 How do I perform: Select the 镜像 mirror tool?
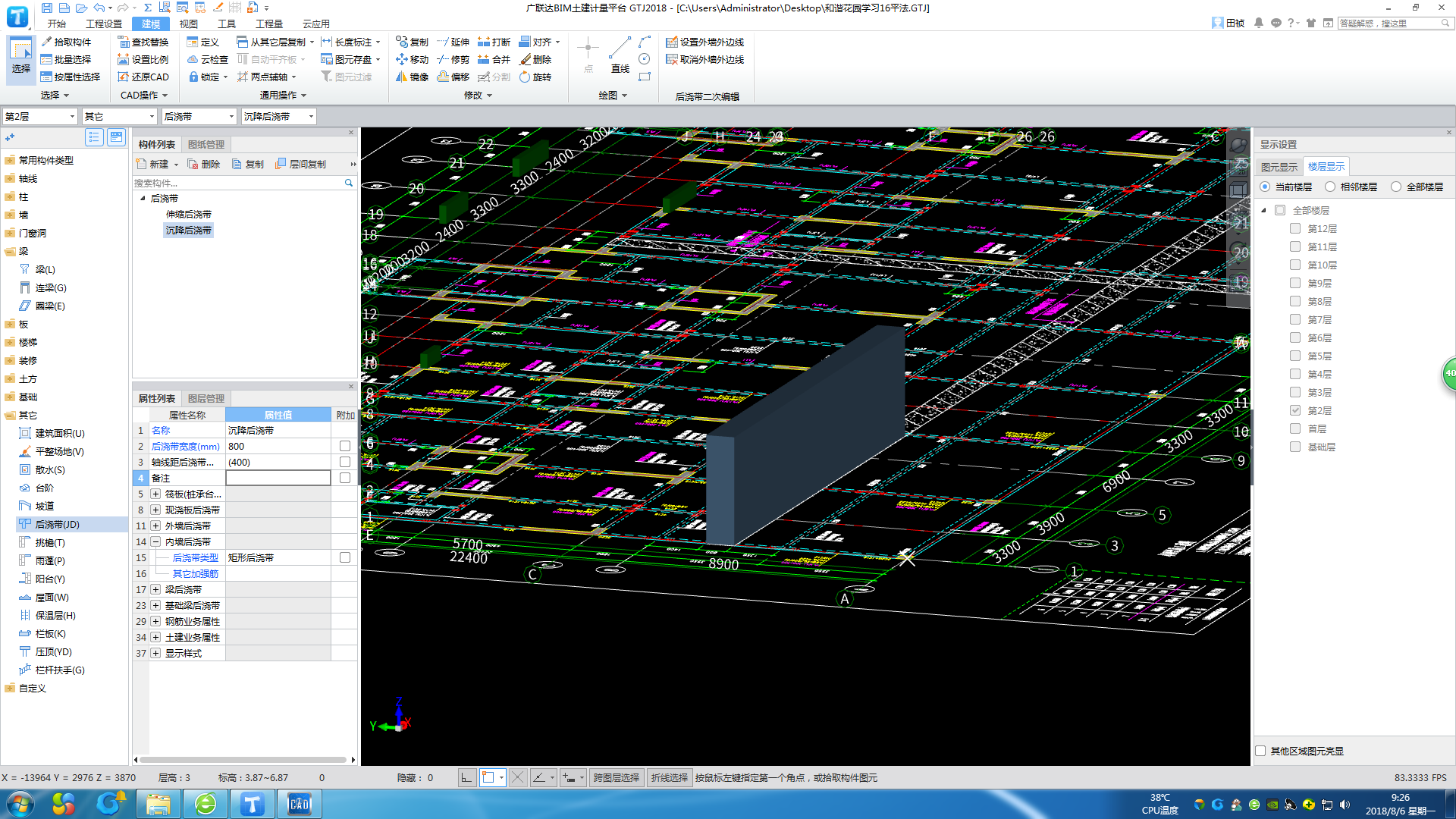point(412,77)
